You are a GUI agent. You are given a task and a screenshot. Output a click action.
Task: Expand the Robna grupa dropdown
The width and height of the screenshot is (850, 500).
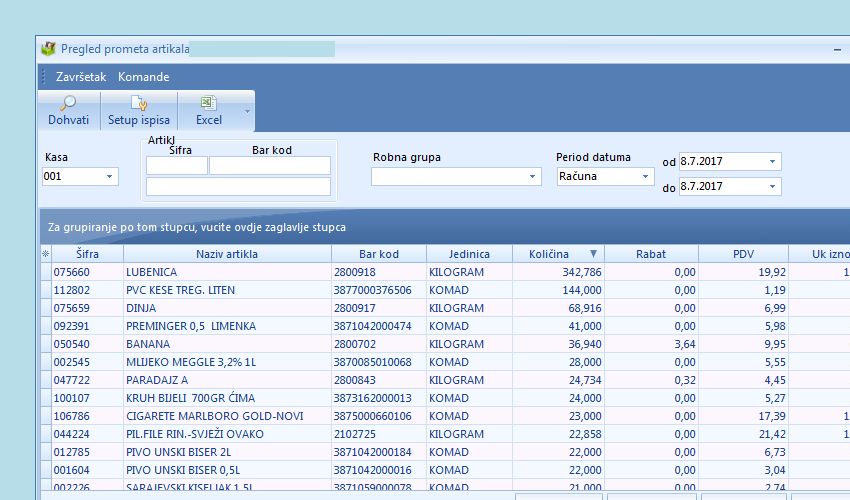(x=533, y=177)
